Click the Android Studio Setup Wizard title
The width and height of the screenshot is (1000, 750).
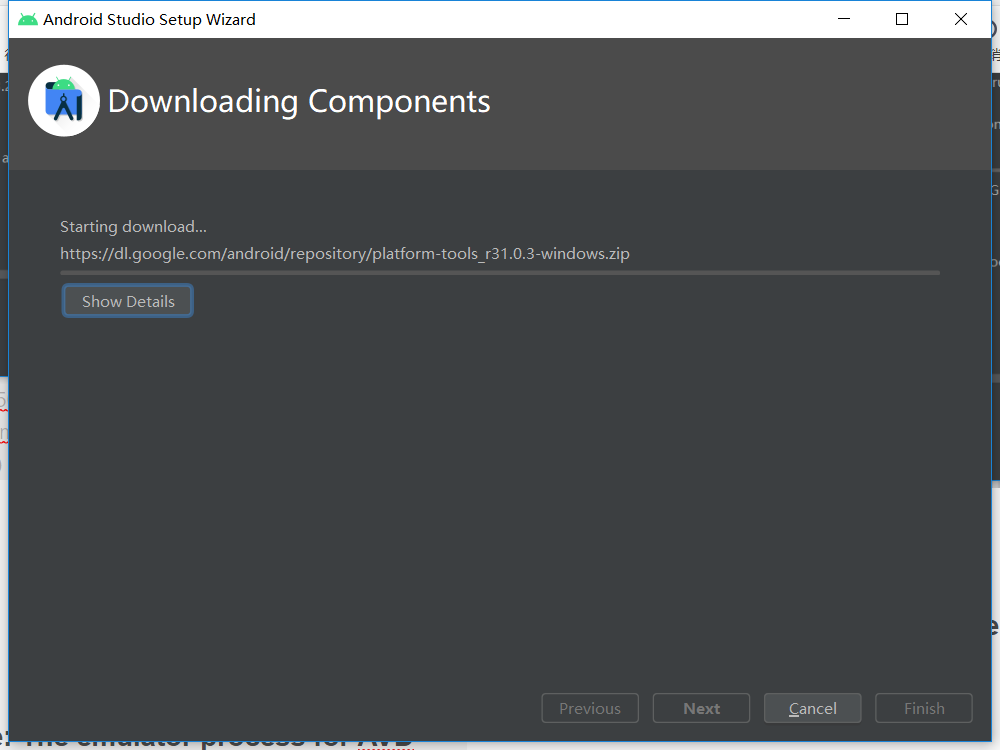[x=149, y=20]
